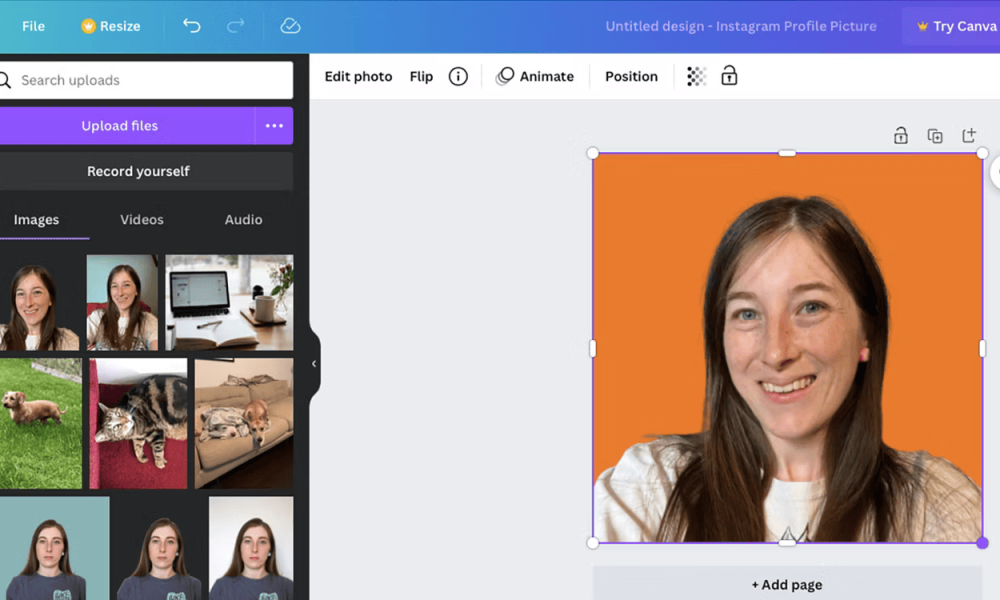Select the dachshund on grass thumbnail
Image resolution: width=1000 pixels, height=600 pixels.
coord(41,423)
